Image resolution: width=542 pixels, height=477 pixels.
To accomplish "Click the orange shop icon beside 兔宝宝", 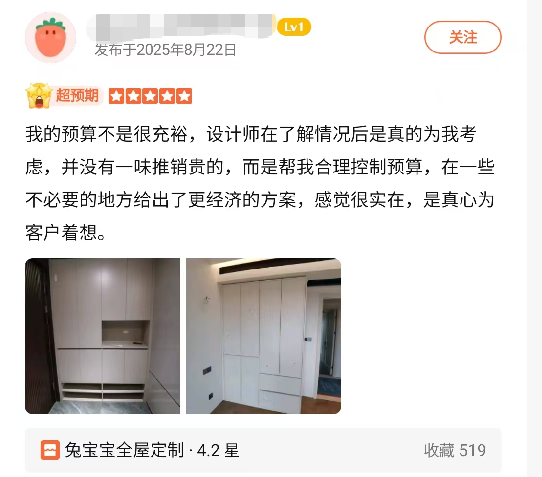I will pyautogui.click(x=50, y=450).
